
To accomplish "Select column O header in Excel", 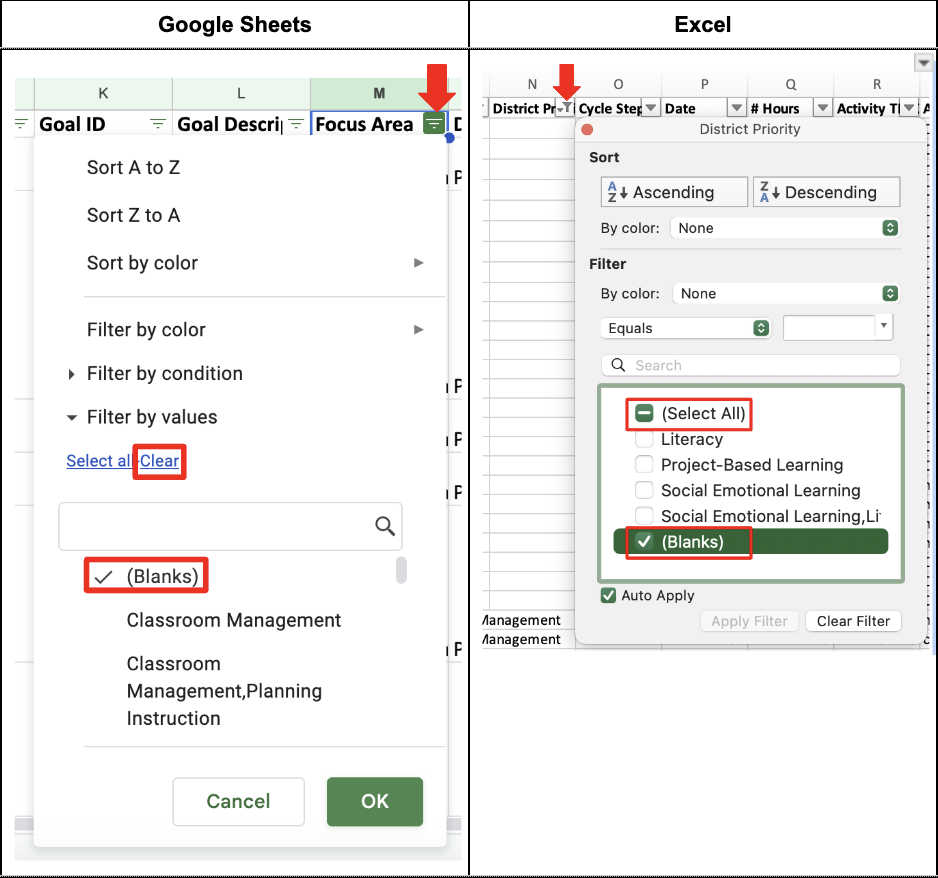I will coord(619,84).
